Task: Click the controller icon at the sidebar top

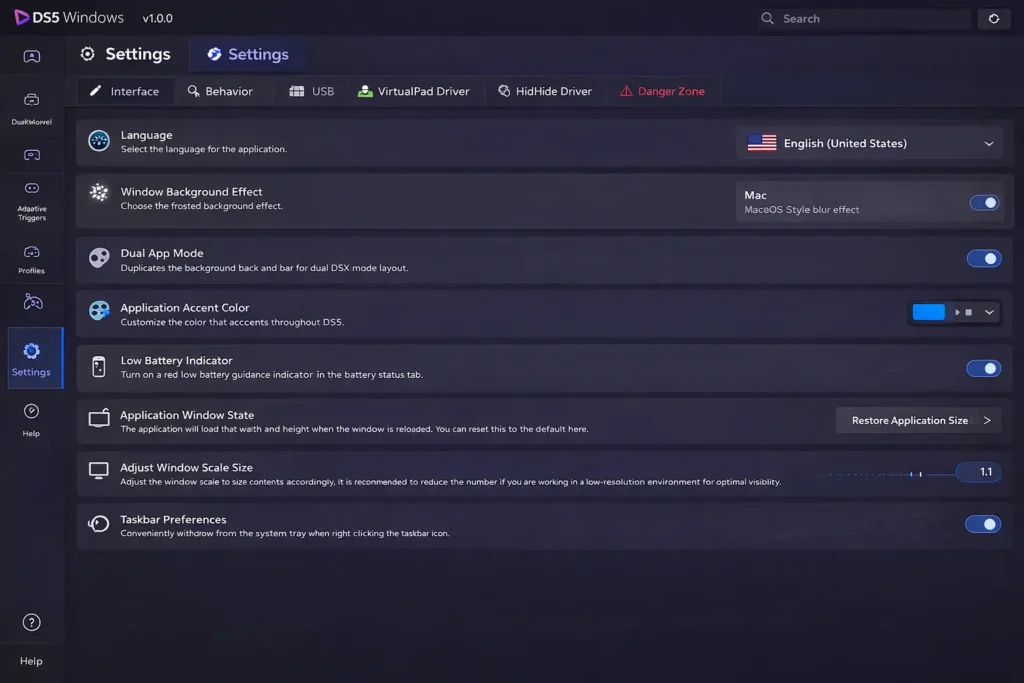Action: tap(31, 57)
